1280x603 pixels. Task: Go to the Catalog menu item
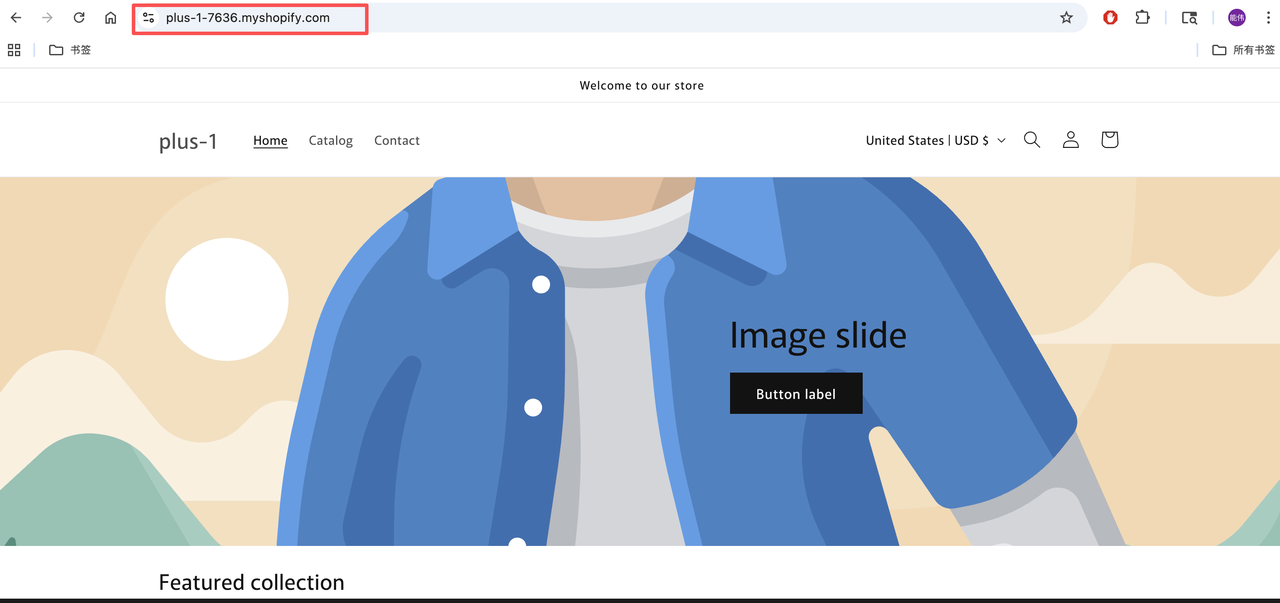tap(330, 141)
